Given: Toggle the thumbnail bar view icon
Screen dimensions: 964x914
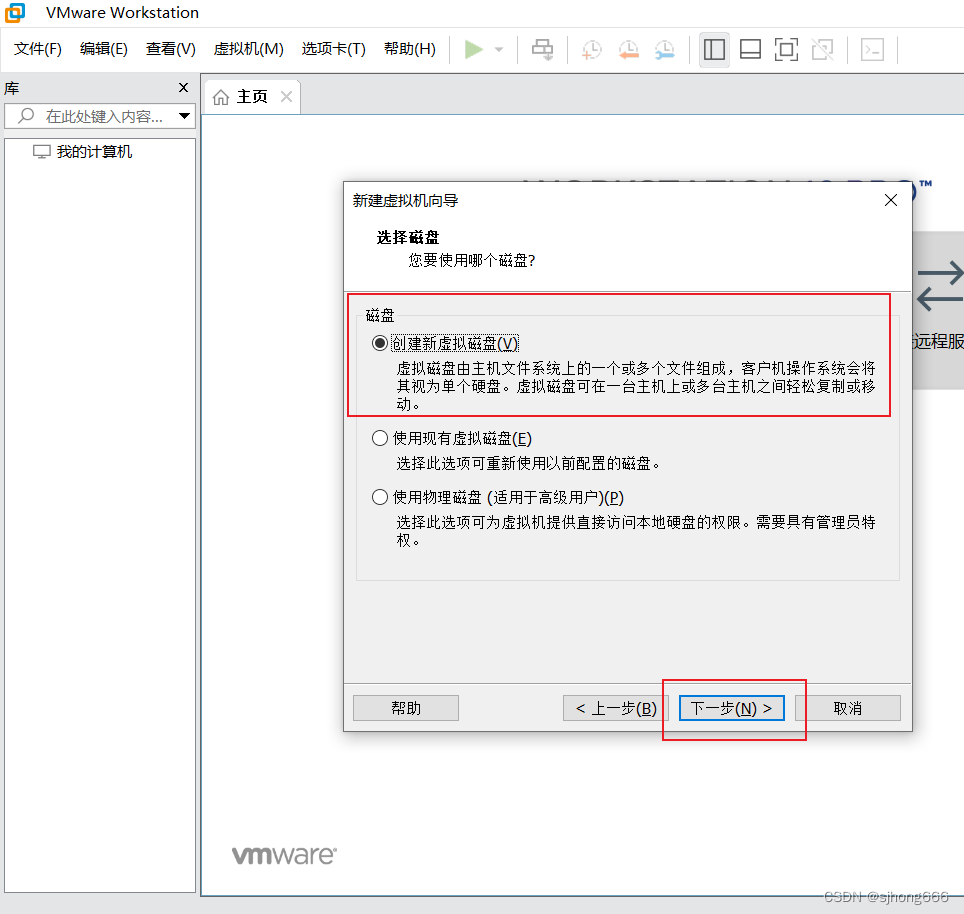Looking at the screenshot, I should [x=750, y=49].
